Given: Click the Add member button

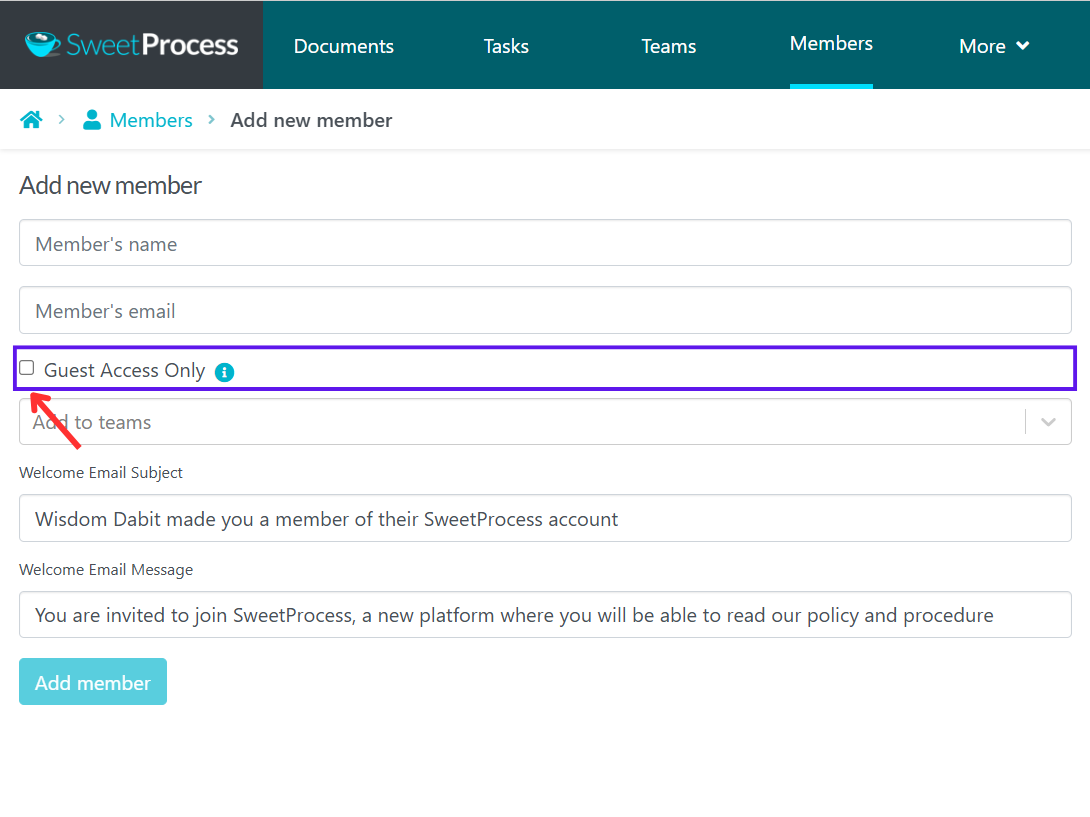Looking at the screenshot, I should coord(92,681).
